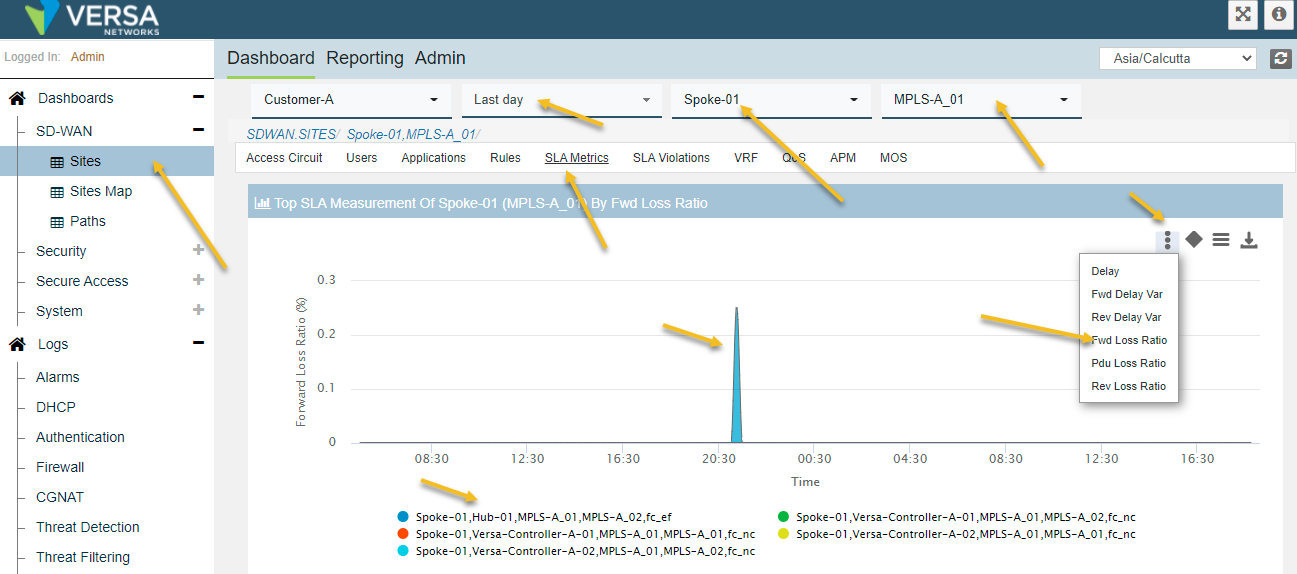1297x574 pixels.
Task: Open the Spoke-01 site dropdown
Action: point(771,100)
